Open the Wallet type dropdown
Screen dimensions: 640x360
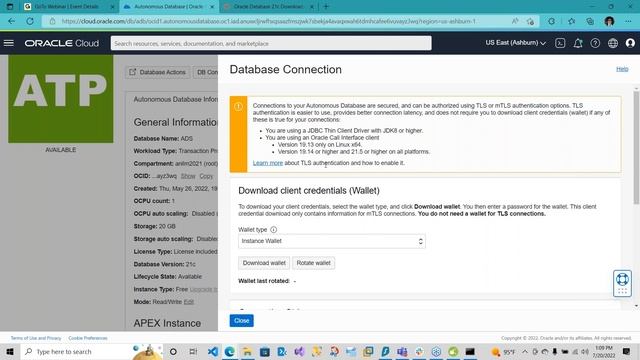click(332, 241)
